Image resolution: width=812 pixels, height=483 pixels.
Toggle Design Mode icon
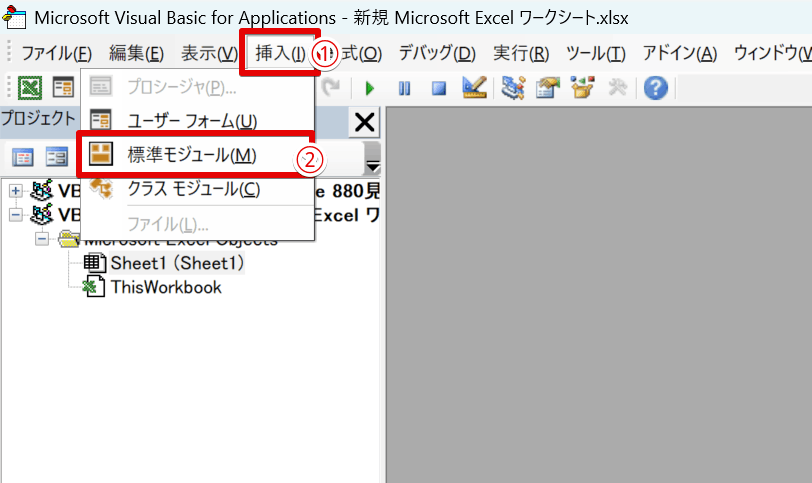(474, 89)
